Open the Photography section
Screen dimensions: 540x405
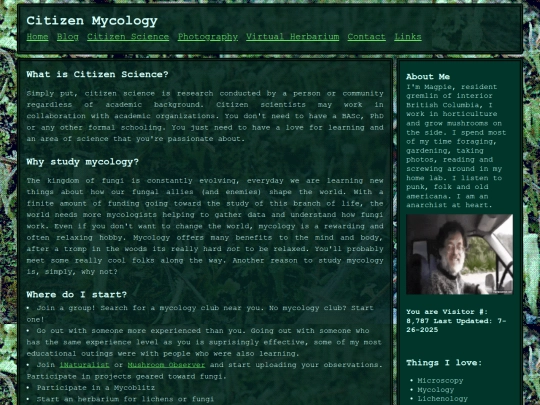(208, 37)
